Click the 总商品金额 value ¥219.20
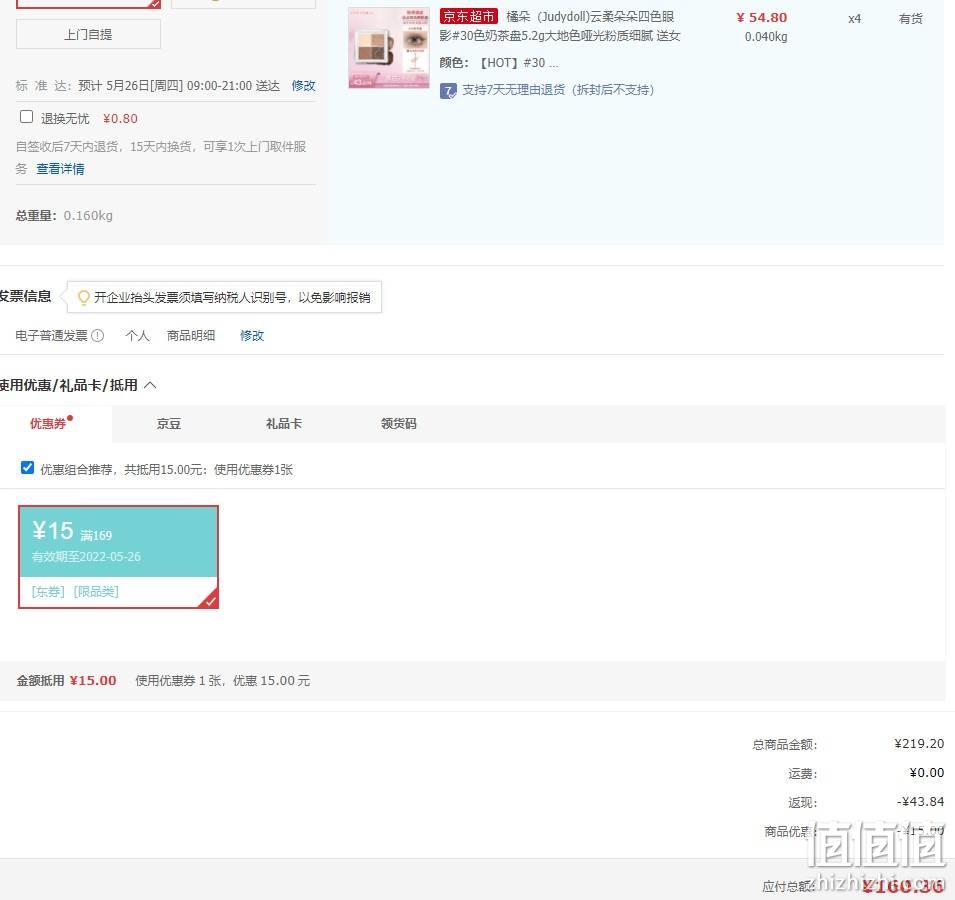Viewport: 955px width, 900px height. 919,744
